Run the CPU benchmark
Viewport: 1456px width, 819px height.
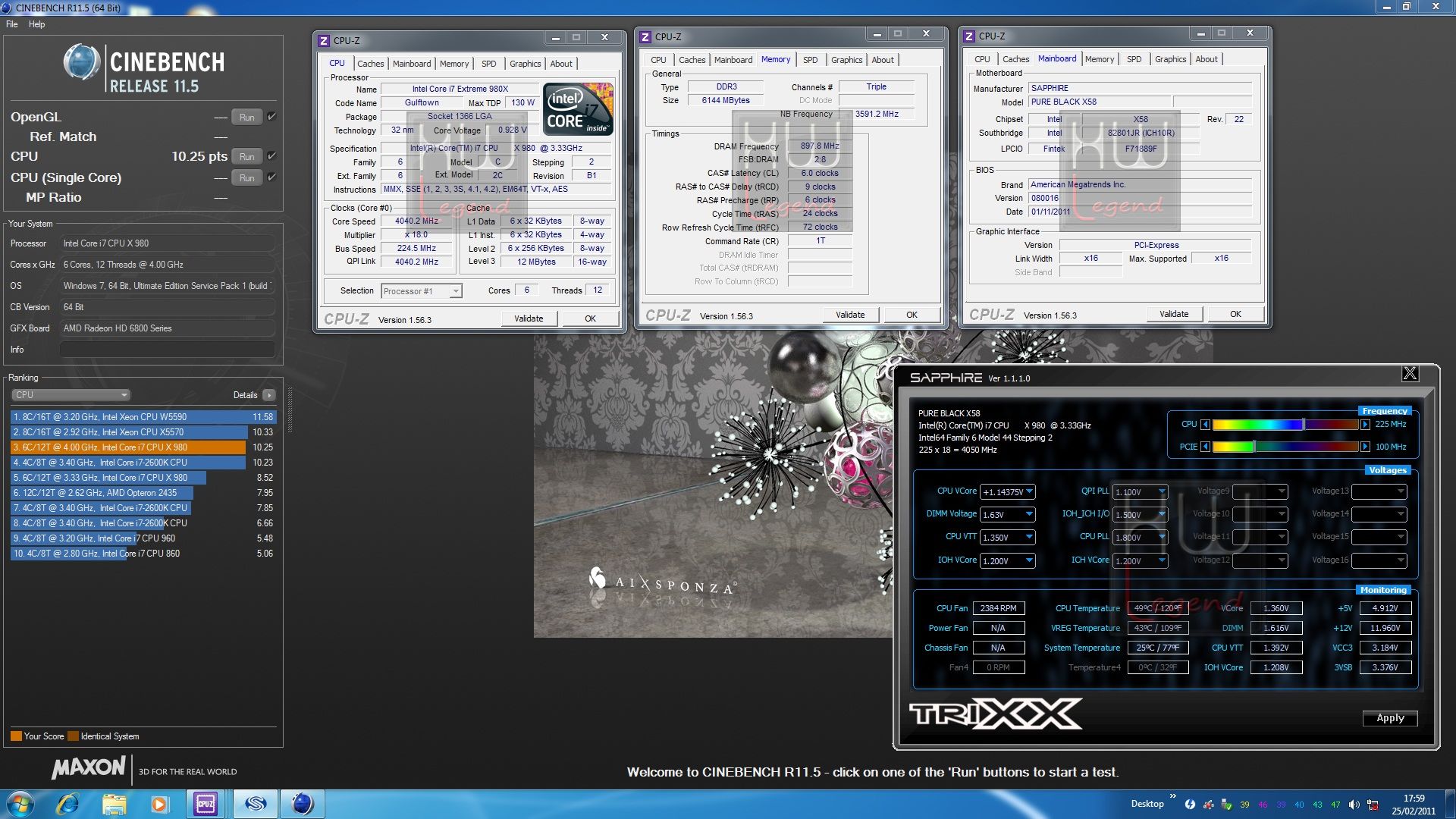pos(247,157)
